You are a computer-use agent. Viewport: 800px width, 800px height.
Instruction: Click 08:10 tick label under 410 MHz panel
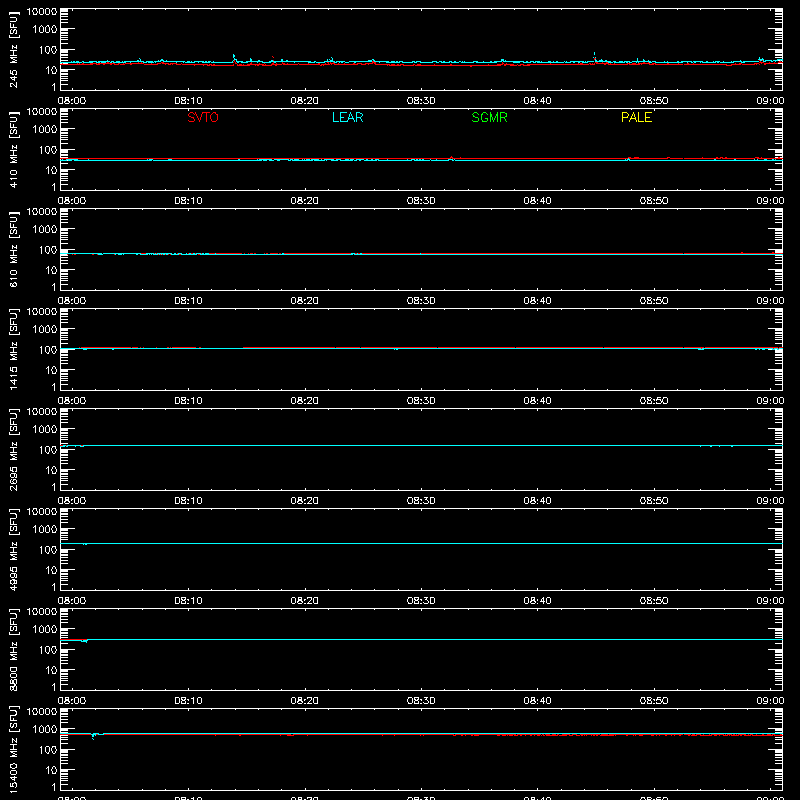coord(188,201)
